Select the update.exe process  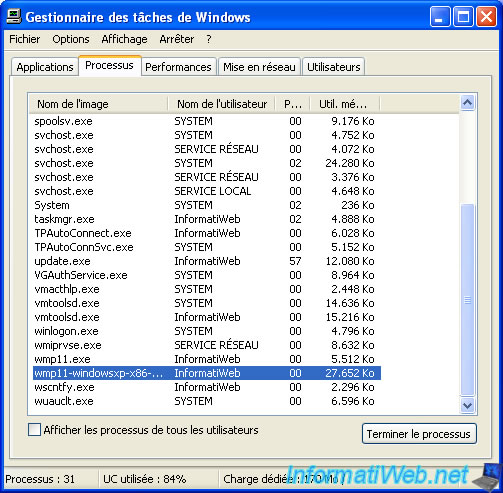coord(207,261)
